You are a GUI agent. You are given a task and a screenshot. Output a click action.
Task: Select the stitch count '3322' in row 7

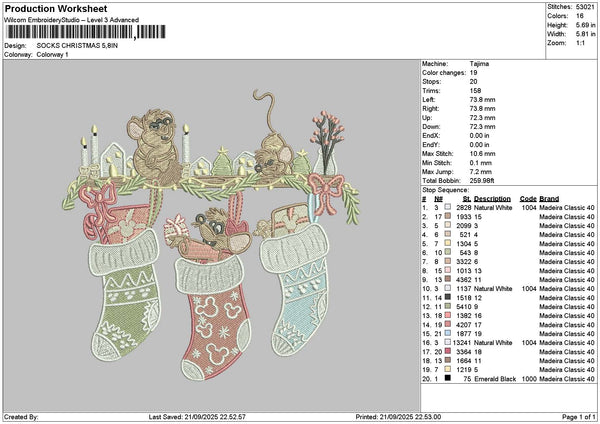pos(463,262)
